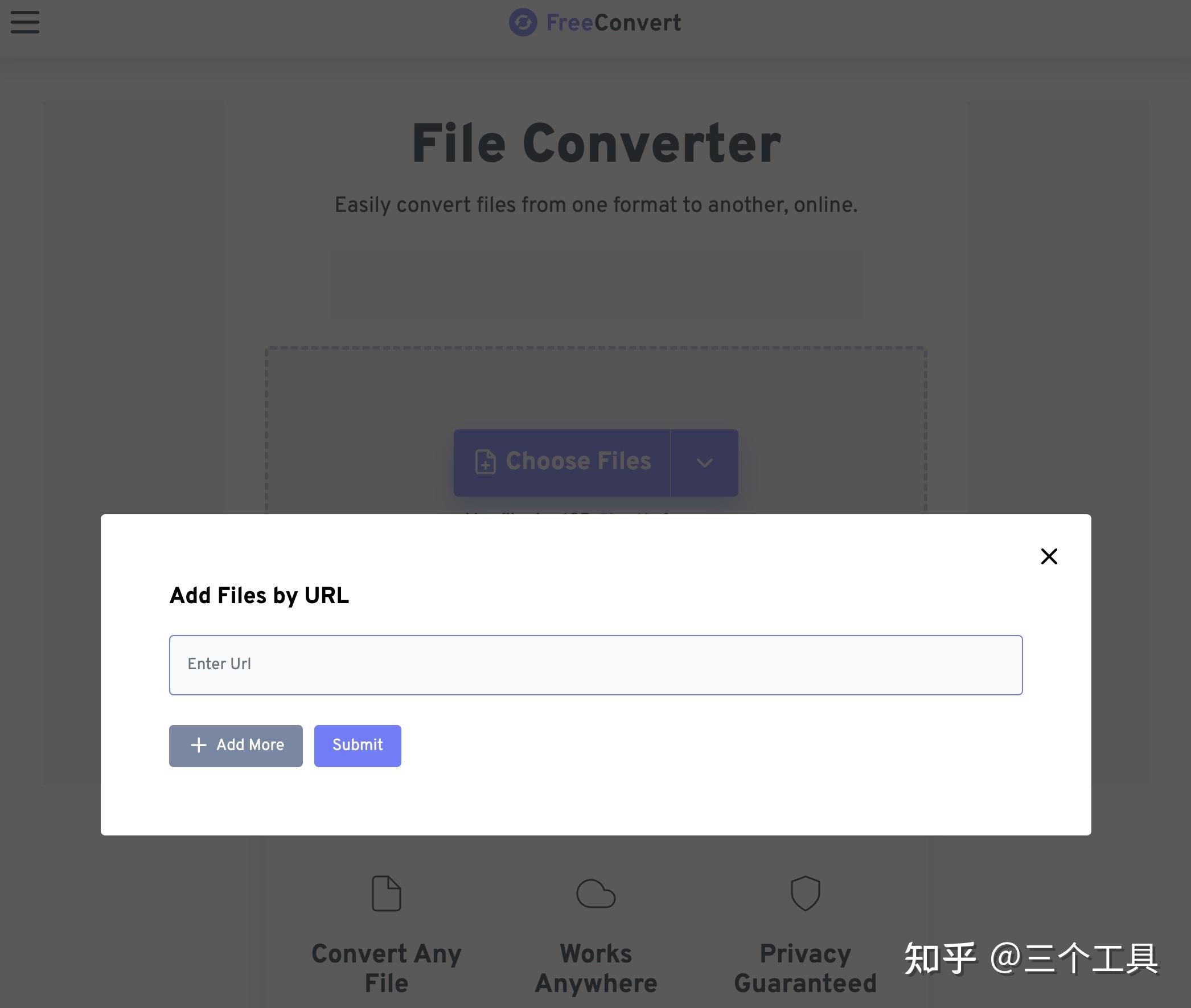The width and height of the screenshot is (1191, 1008).
Task: Click the FreeConvert circular logo icon
Action: 523,23
